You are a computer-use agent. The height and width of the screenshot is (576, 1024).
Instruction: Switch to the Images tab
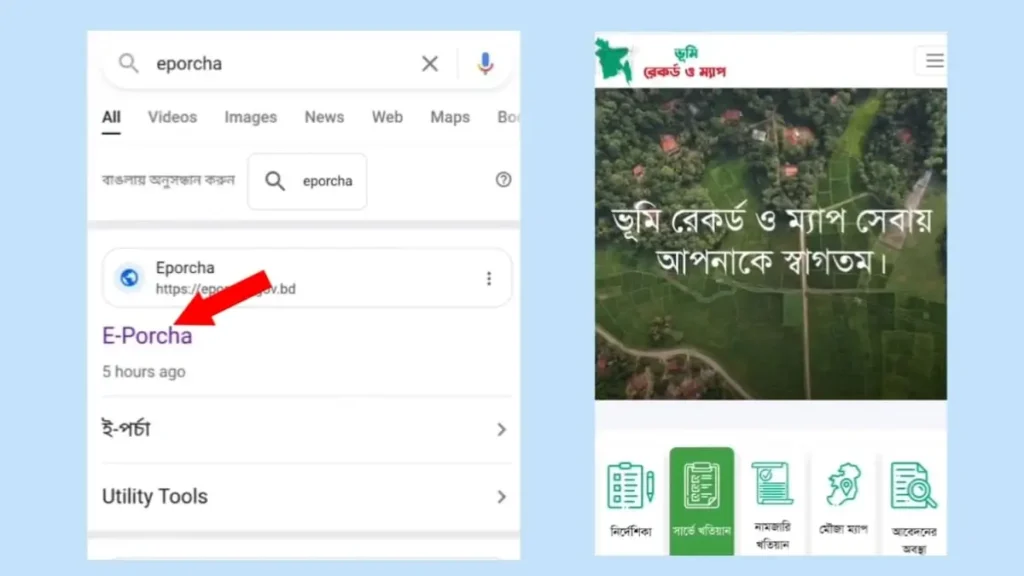coord(250,117)
